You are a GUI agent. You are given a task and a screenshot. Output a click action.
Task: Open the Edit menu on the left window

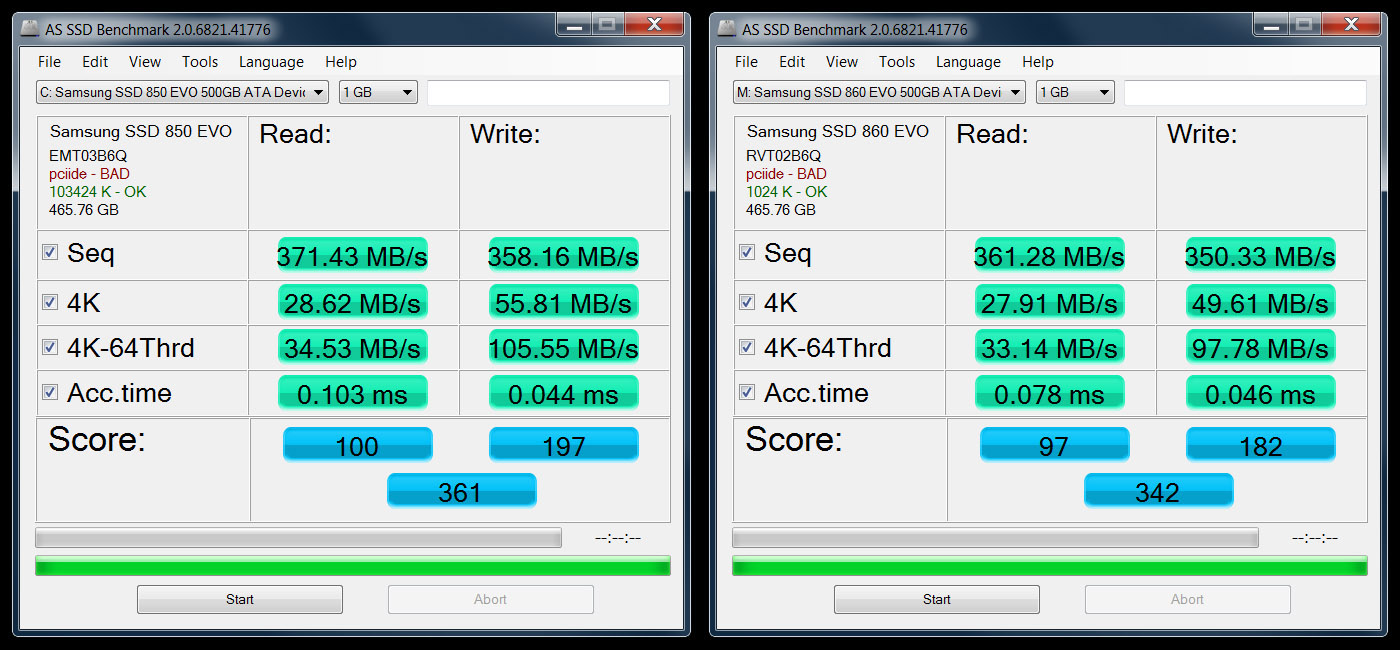coord(95,61)
